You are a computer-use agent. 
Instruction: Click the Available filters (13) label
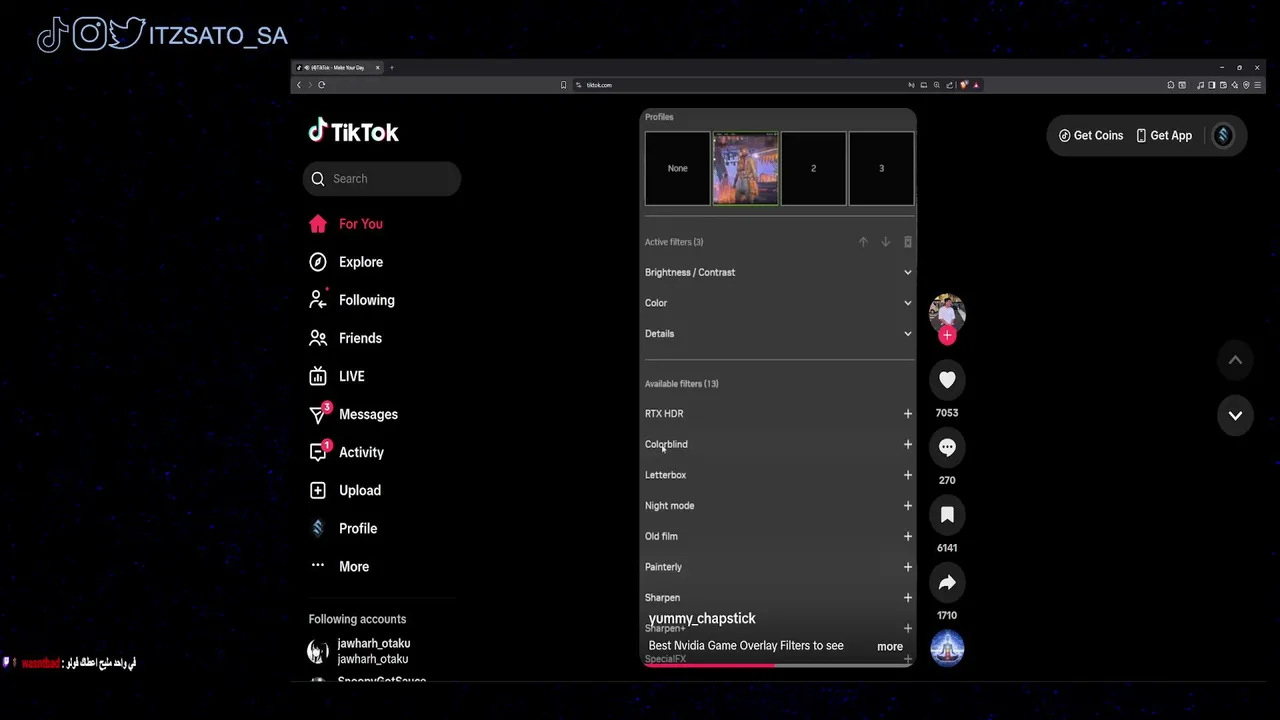pos(681,384)
